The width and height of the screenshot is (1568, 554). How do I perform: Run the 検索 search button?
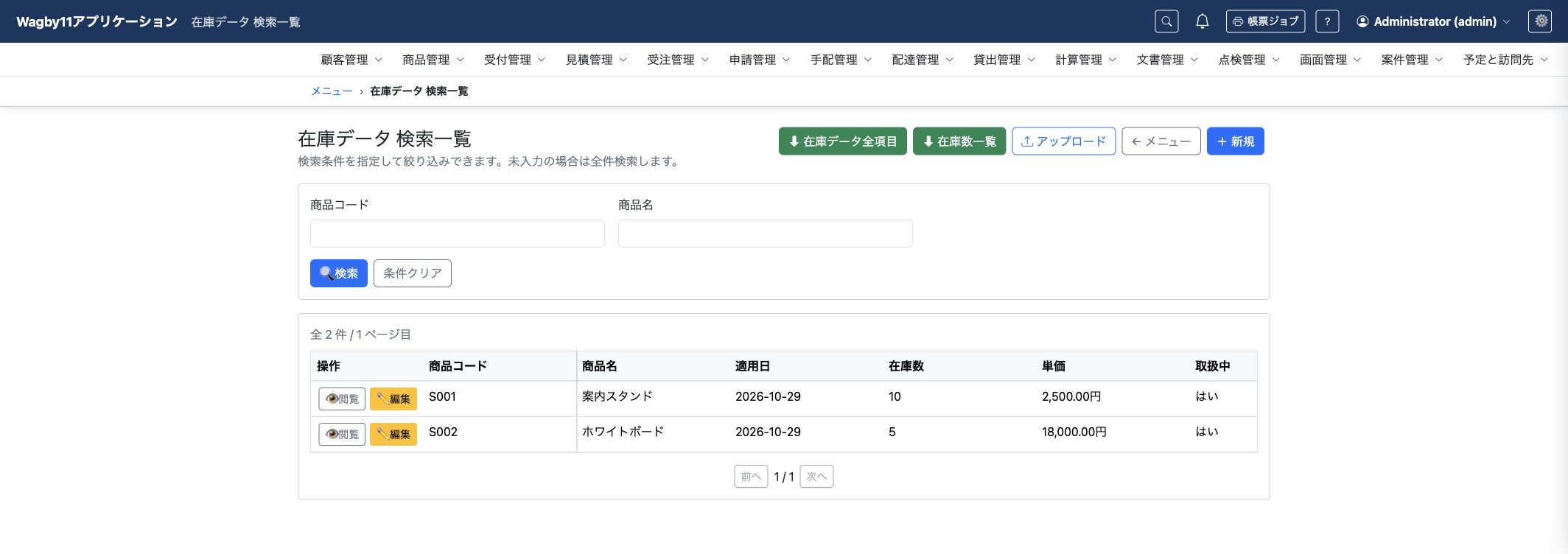point(339,273)
